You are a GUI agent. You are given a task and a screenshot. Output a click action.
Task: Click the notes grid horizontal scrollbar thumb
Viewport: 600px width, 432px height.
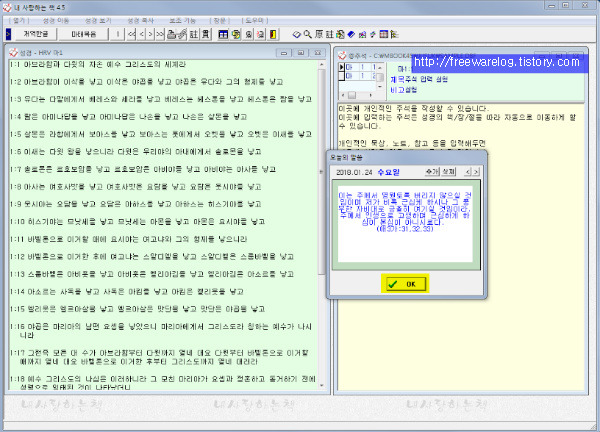[x=352, y=95]
